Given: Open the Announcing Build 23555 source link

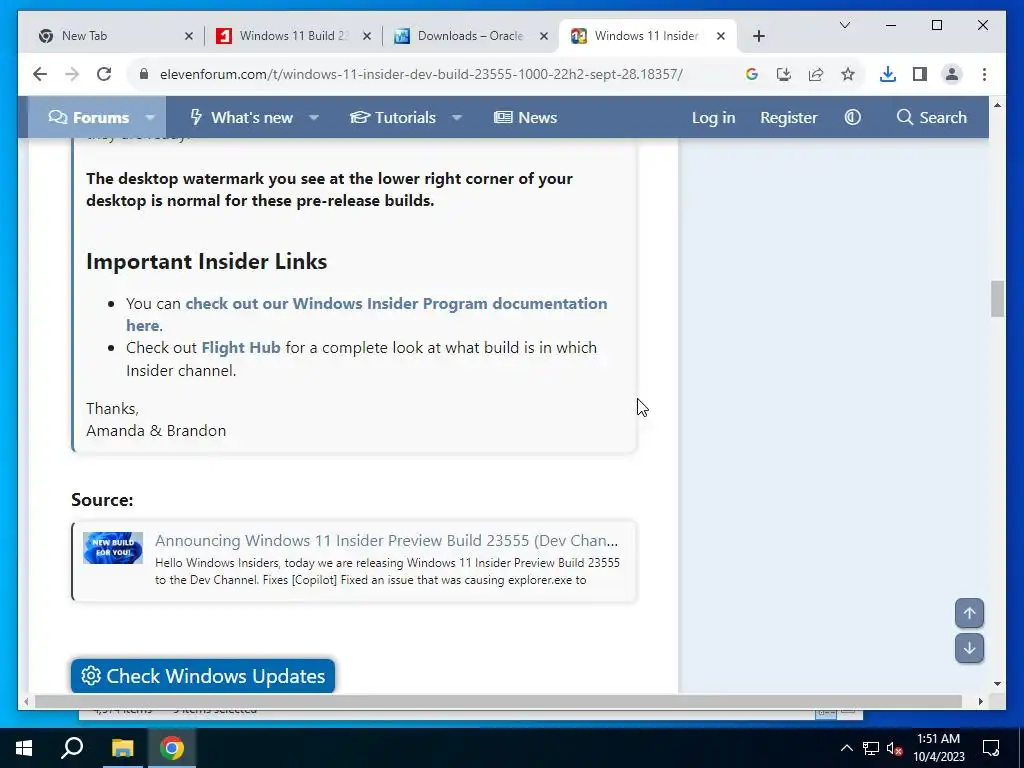Looking at the screenshot, I should 386,541.
